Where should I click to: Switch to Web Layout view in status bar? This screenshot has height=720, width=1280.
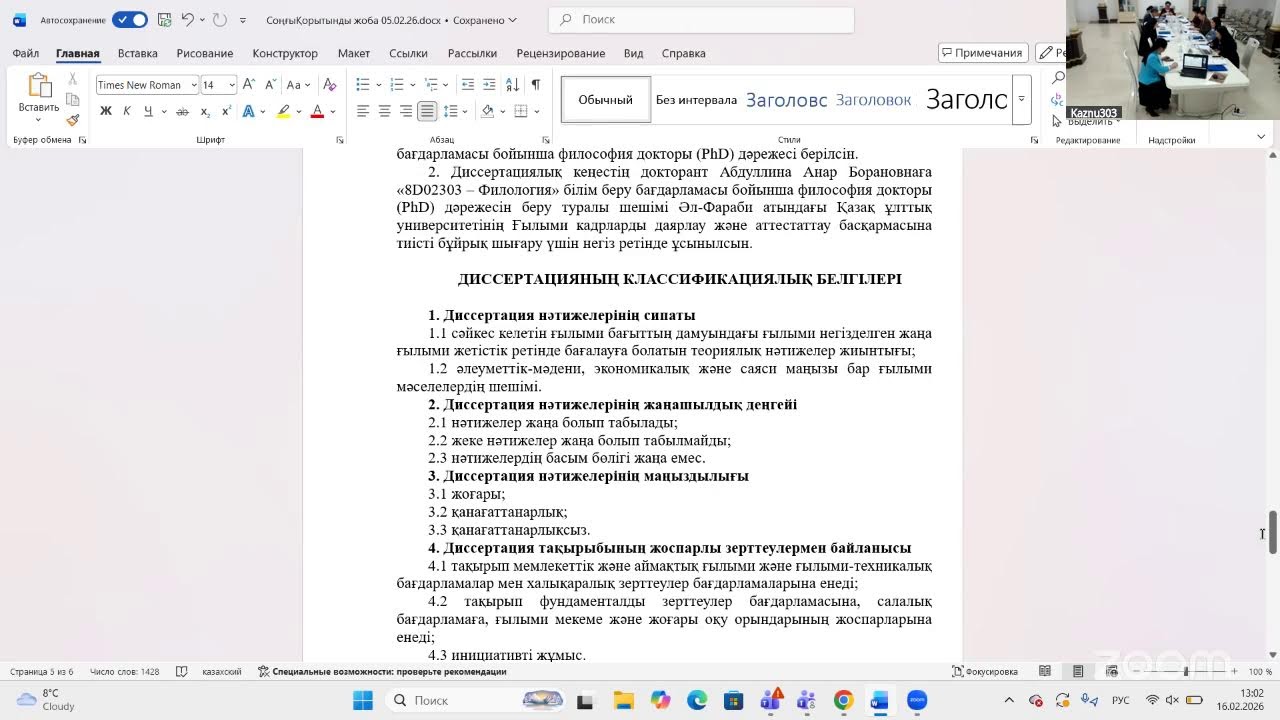pos(1111,672)
